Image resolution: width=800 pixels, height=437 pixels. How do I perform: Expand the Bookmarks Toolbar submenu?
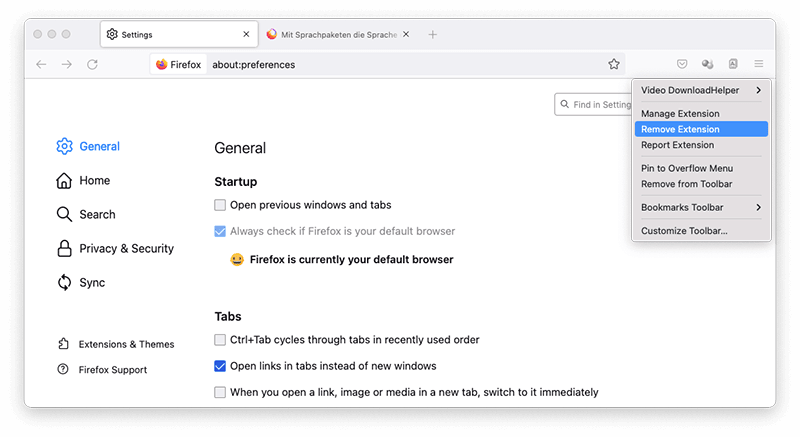click(700, 208)
